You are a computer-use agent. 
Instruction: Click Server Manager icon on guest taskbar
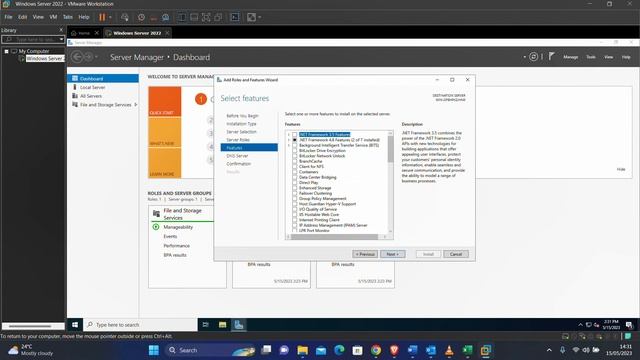(x=239, y=324)
